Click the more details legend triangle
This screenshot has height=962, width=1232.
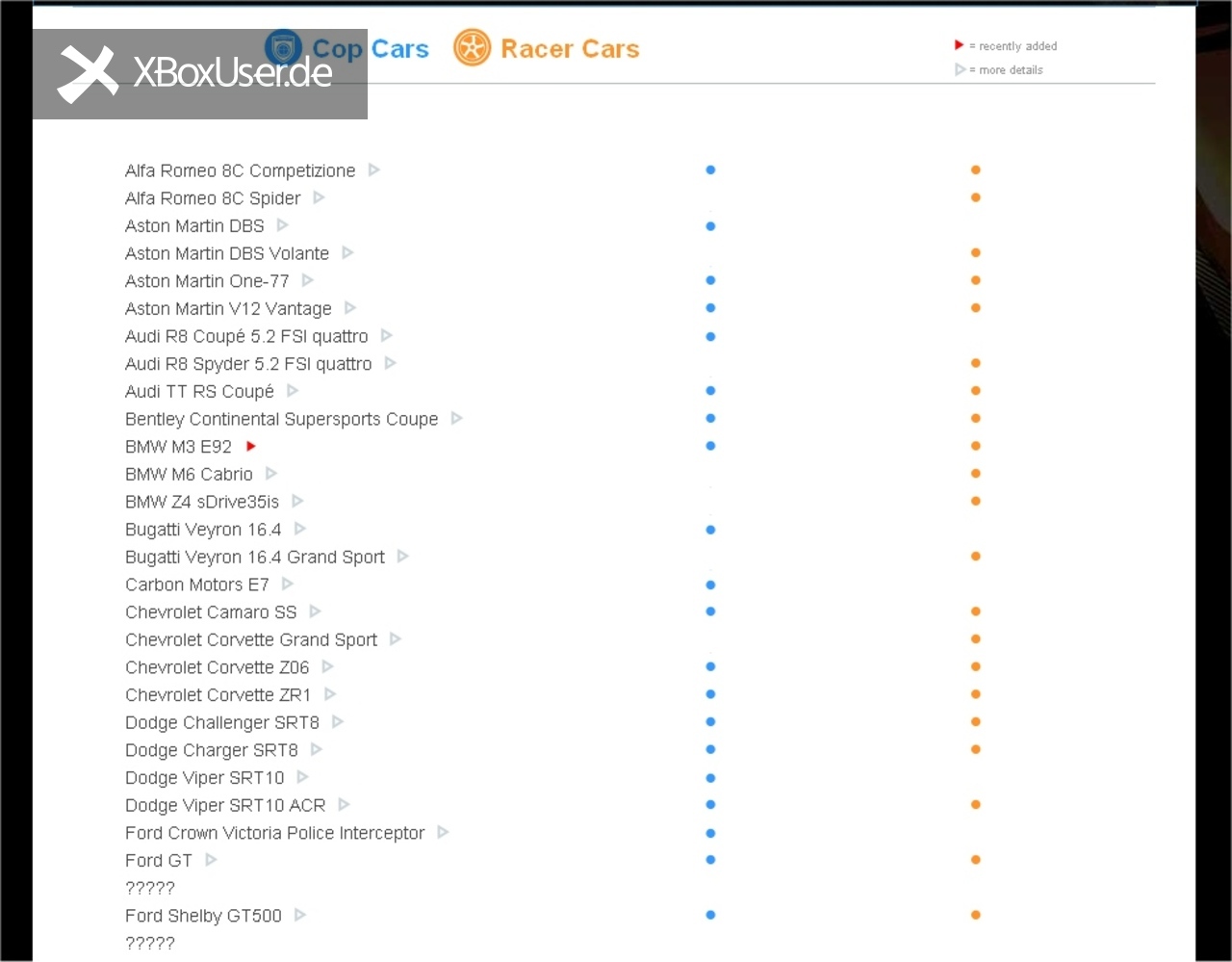tap(960, 69)
